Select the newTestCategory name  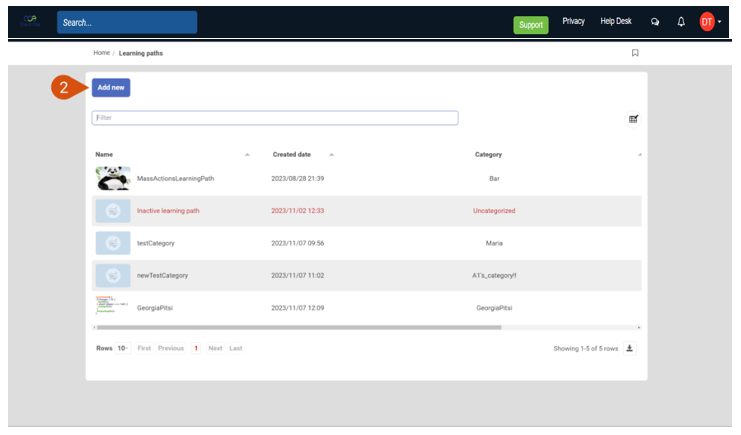(162, 276)
